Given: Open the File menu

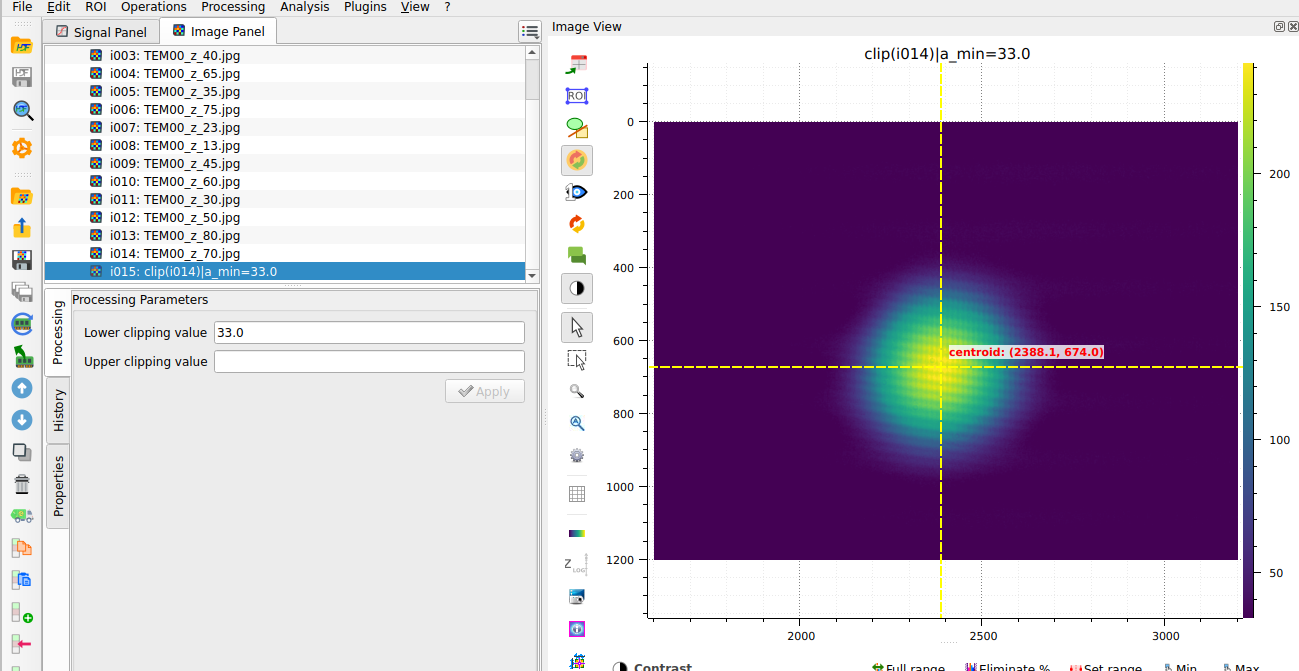Looking at the screenshot, I should pyautogui.click(x=22, y=7).
